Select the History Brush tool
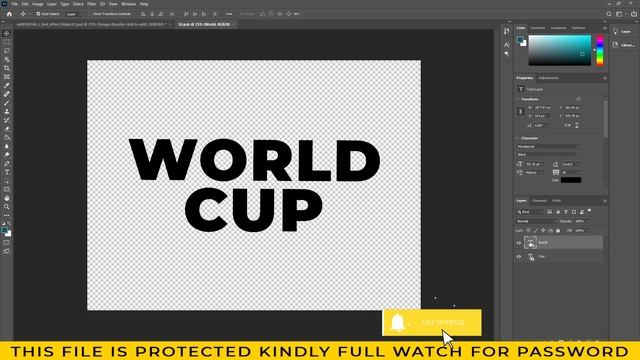The width and height of the screenshot is (640, 360). tap(7, 120)
